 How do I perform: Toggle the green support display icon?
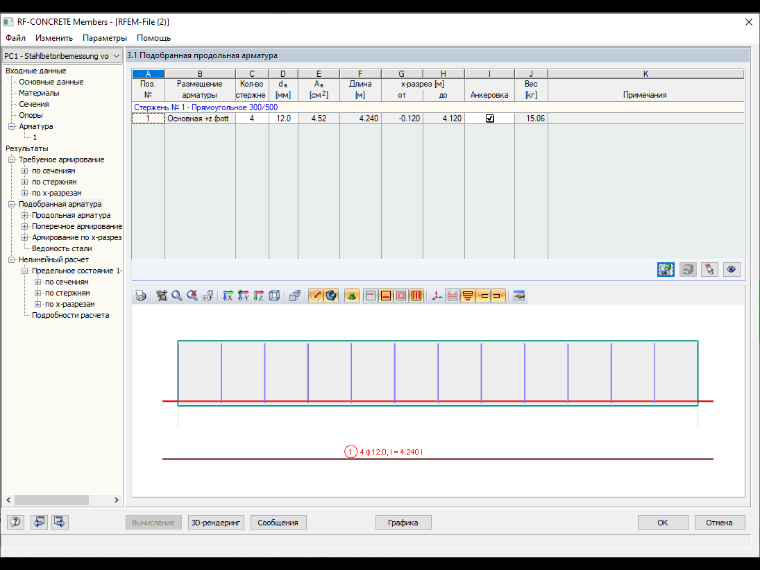pos(352,296)
